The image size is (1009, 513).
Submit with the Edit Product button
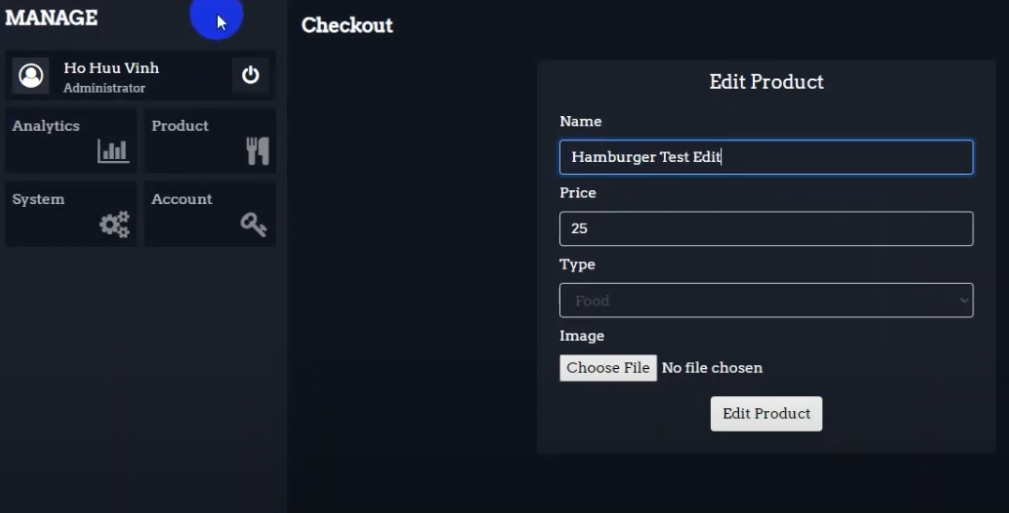point(766,414)
